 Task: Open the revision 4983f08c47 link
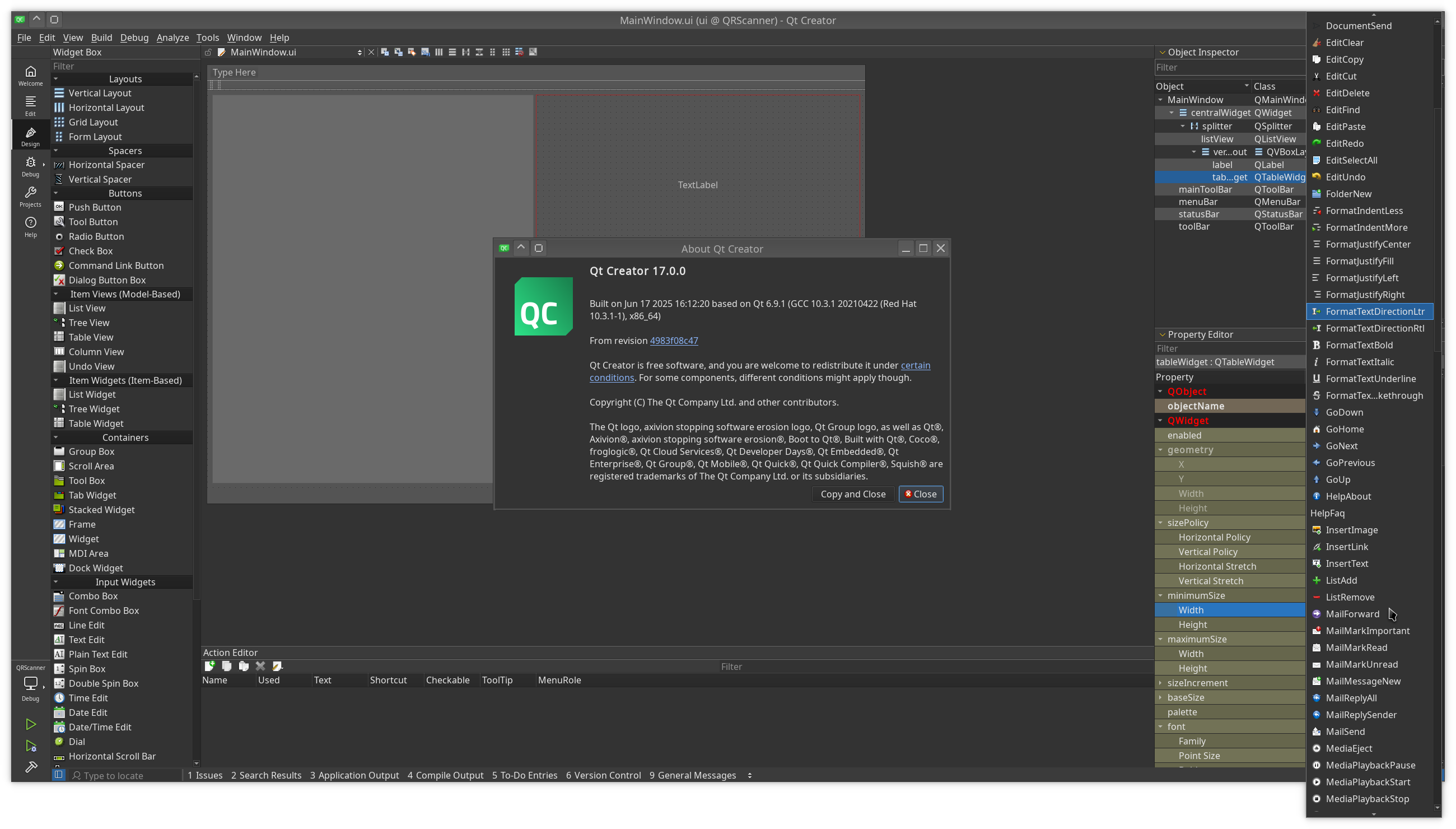tap(673, 341)
